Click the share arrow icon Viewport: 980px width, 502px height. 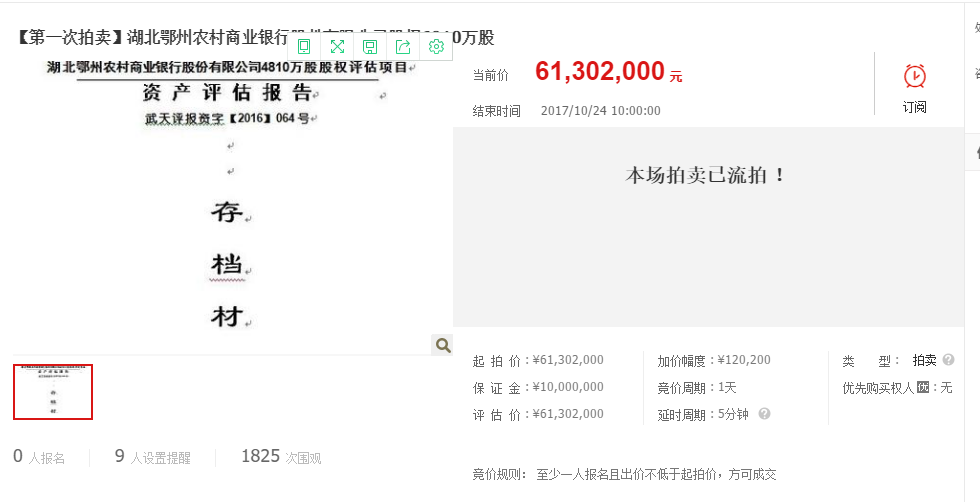403,47
